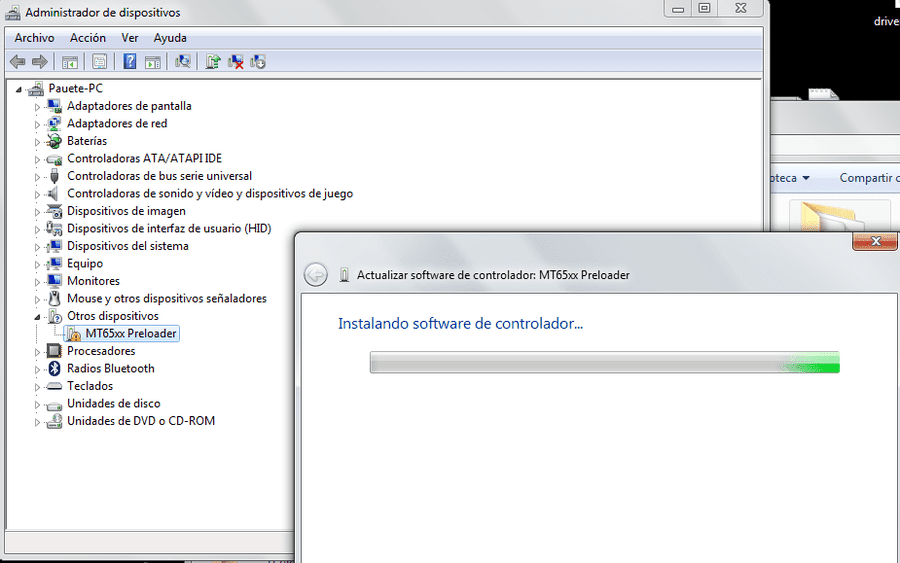Expand the Unidades de disco node
Image resolution: width=900 pixels, height=563 pixels.
[x=37, y=405]
